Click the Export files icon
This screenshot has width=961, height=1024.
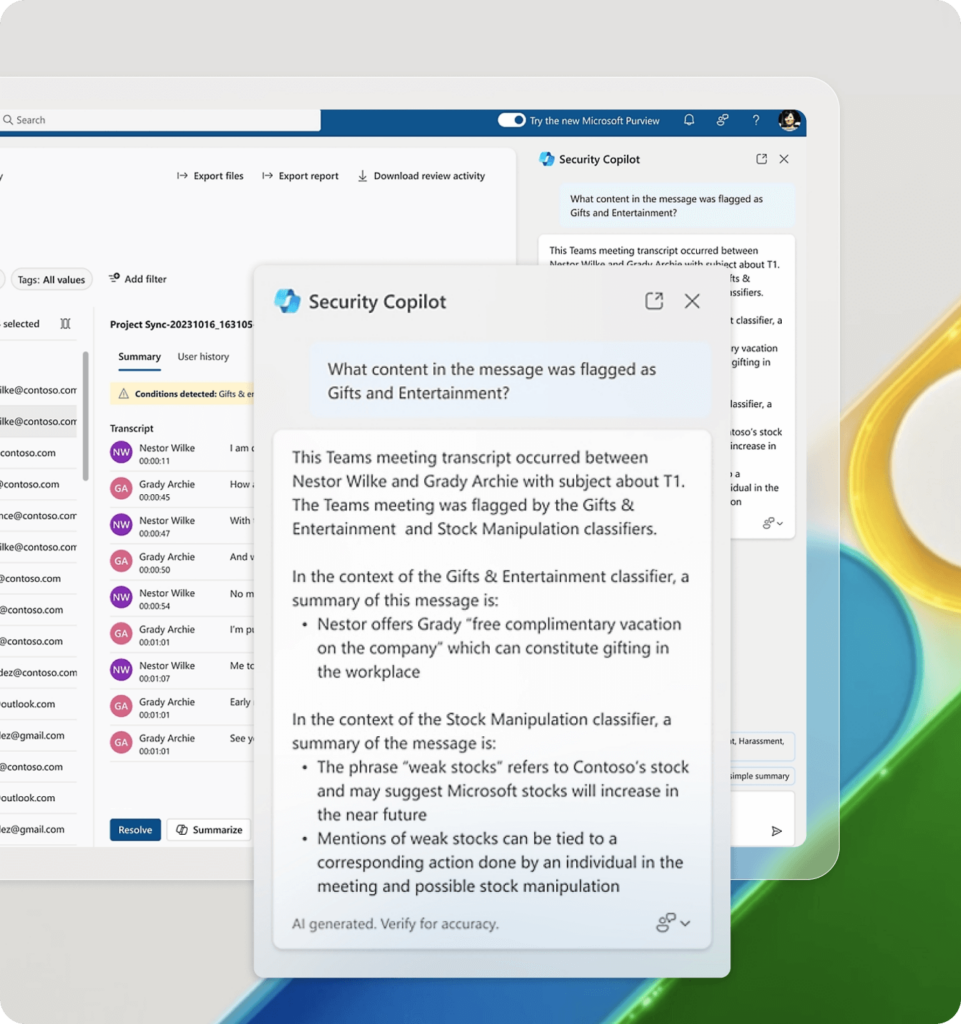coord(183,175)
